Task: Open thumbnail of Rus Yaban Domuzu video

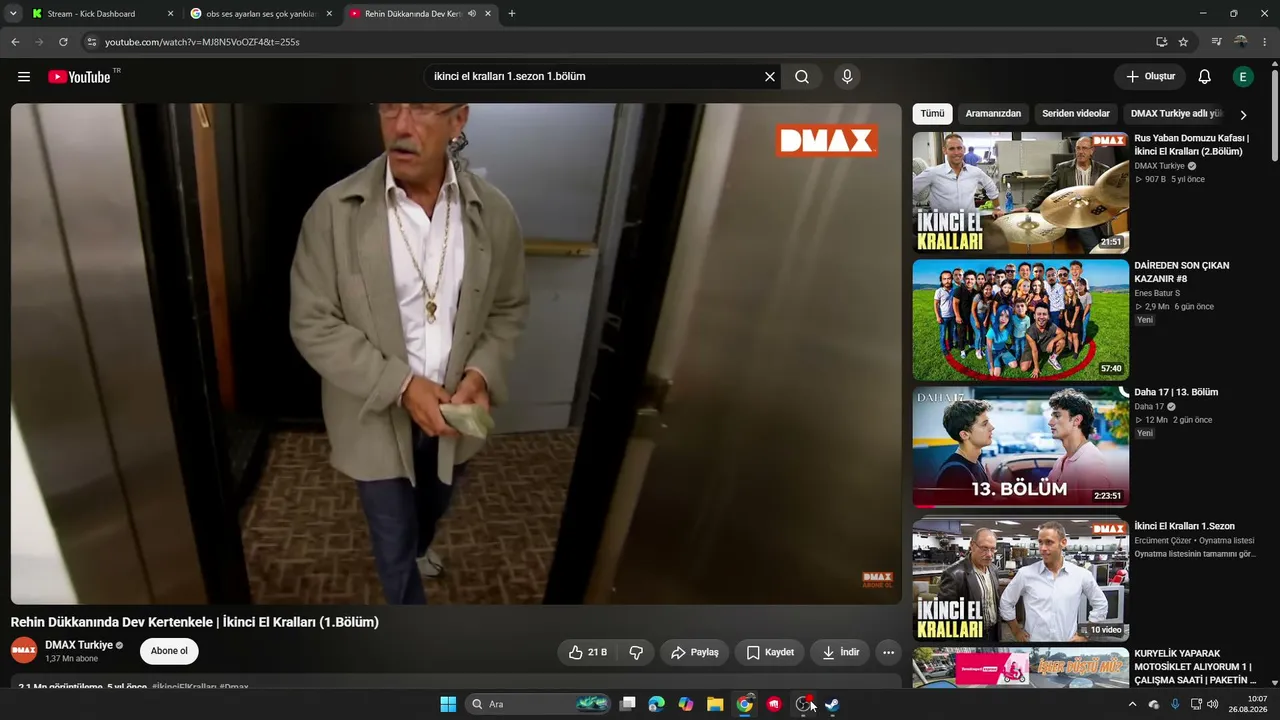Action: coord(1020,192)
